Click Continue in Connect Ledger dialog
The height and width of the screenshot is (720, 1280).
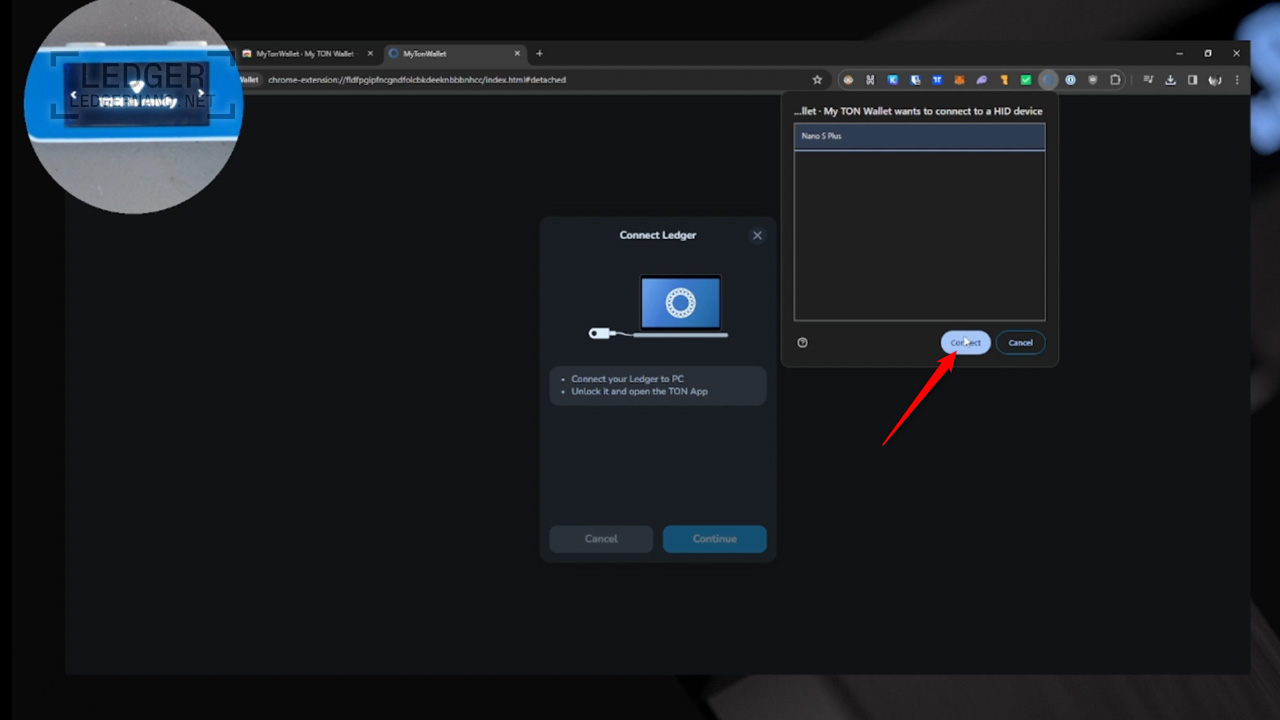click(715, 539)
